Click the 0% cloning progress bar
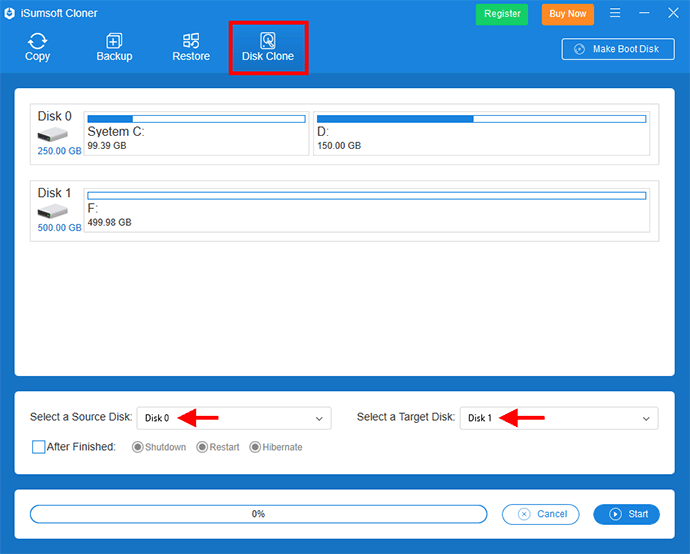 click(259, 514)
